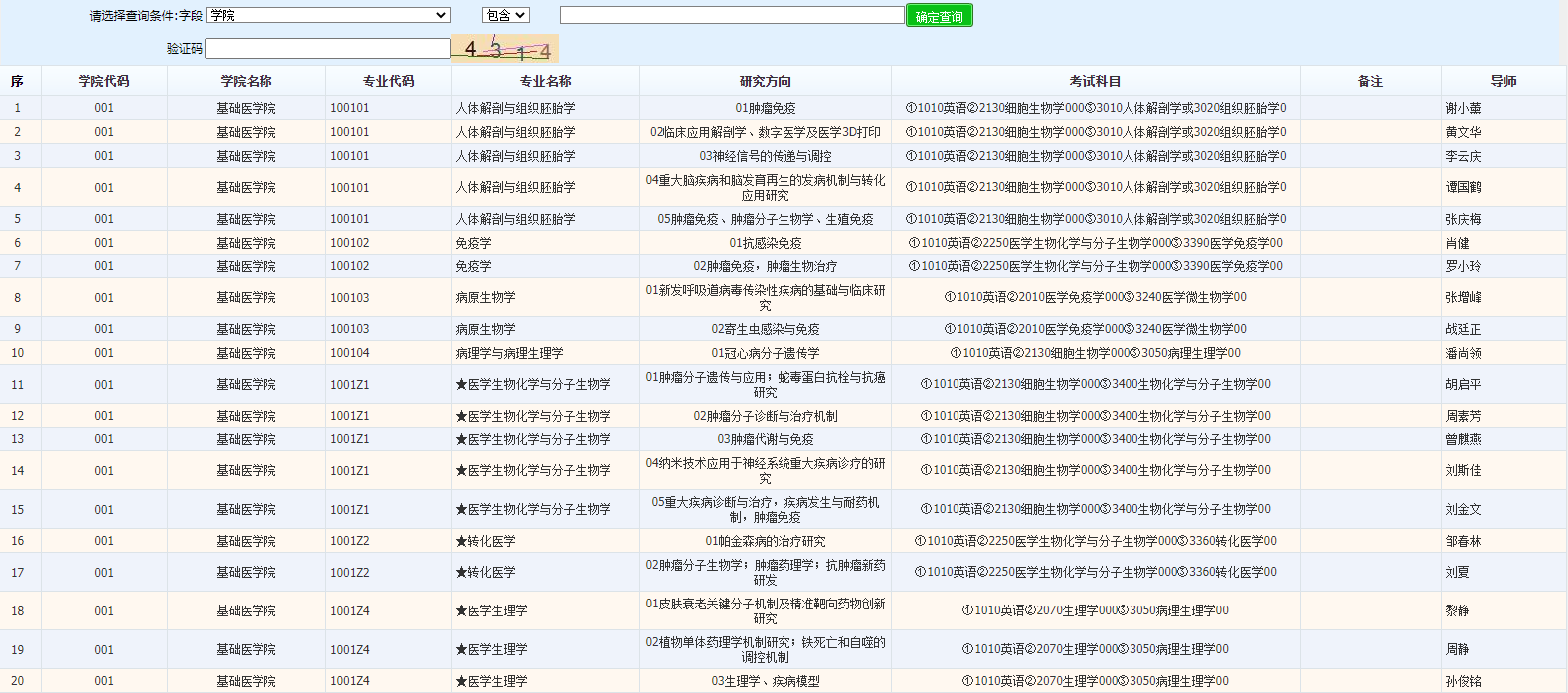Click research direction 01帕金森病的治疗研究
Screen dimensions: 1568x693
(766, 541)
